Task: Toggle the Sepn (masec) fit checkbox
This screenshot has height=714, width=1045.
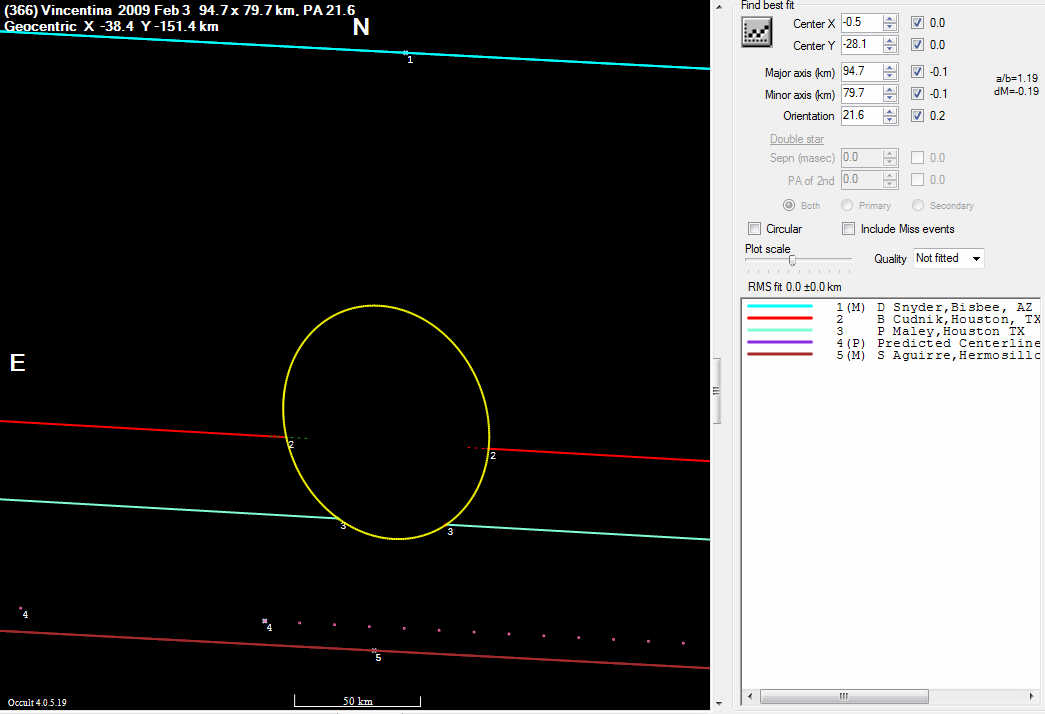Action: [918, 157]
